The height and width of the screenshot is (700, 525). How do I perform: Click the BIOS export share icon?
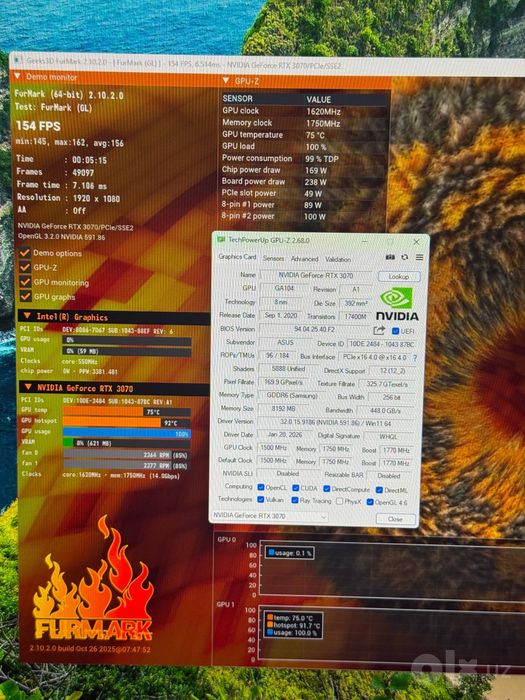click(379, 330)
